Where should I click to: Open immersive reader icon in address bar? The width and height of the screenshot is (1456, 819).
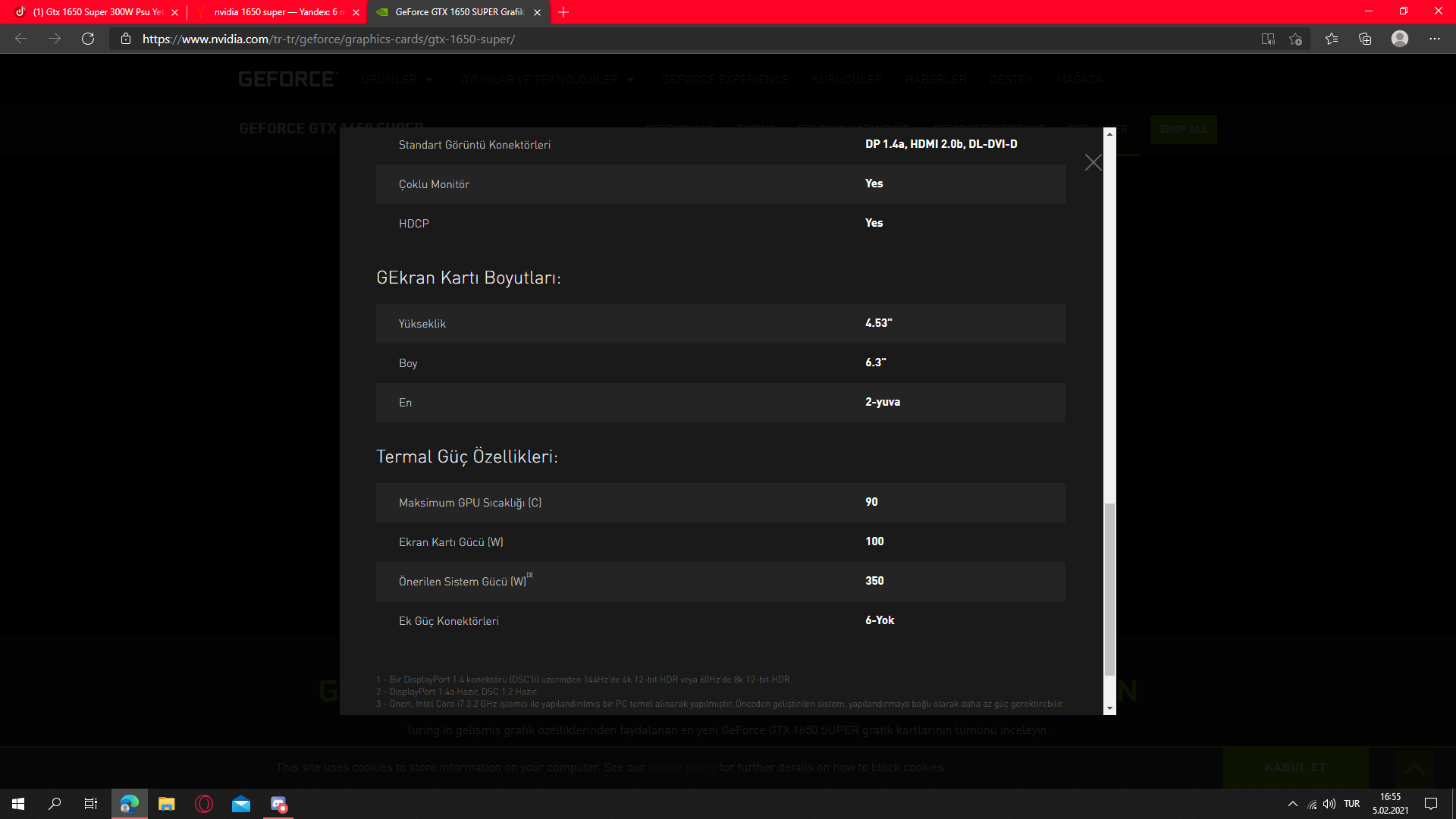click(x=1268, y=39)
